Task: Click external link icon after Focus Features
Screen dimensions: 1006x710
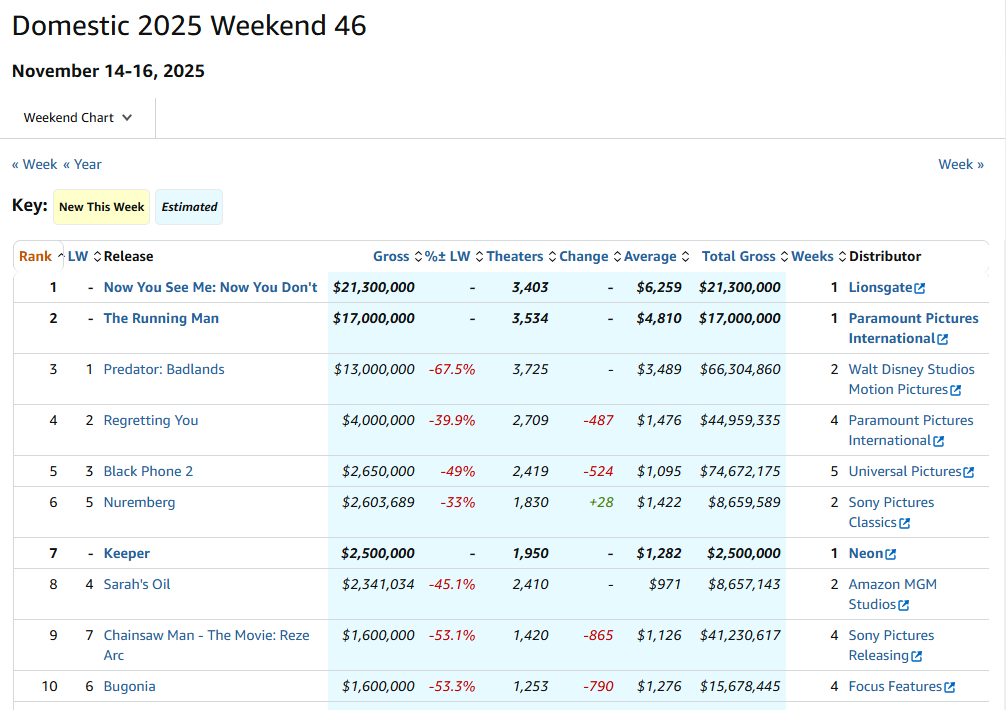Action: 950,687
